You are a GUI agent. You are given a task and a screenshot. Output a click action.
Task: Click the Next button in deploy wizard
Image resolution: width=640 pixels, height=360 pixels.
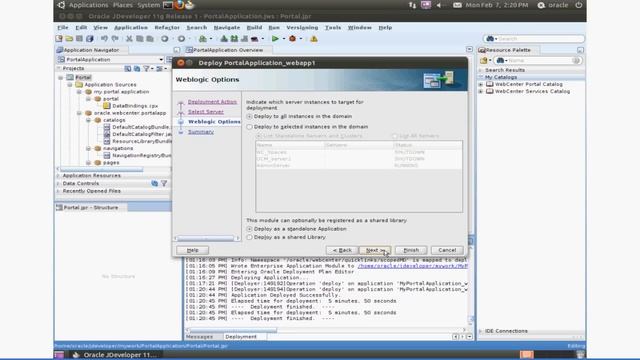pos(375,250)
